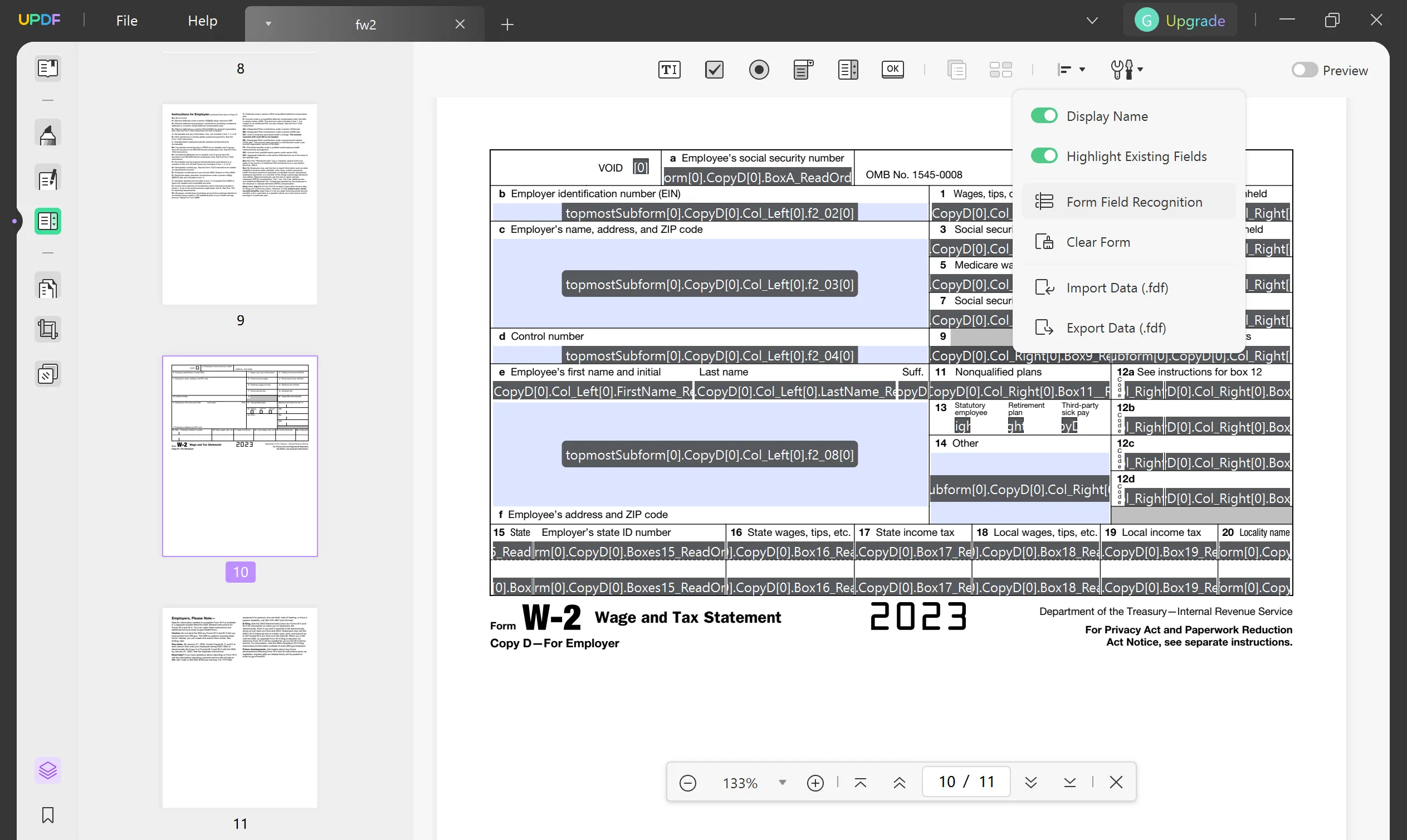Viewport: 1407px width, 840px height.
Task: Select the checkbox form field tool
Action: pyautogui.click(x=714, y=69)
